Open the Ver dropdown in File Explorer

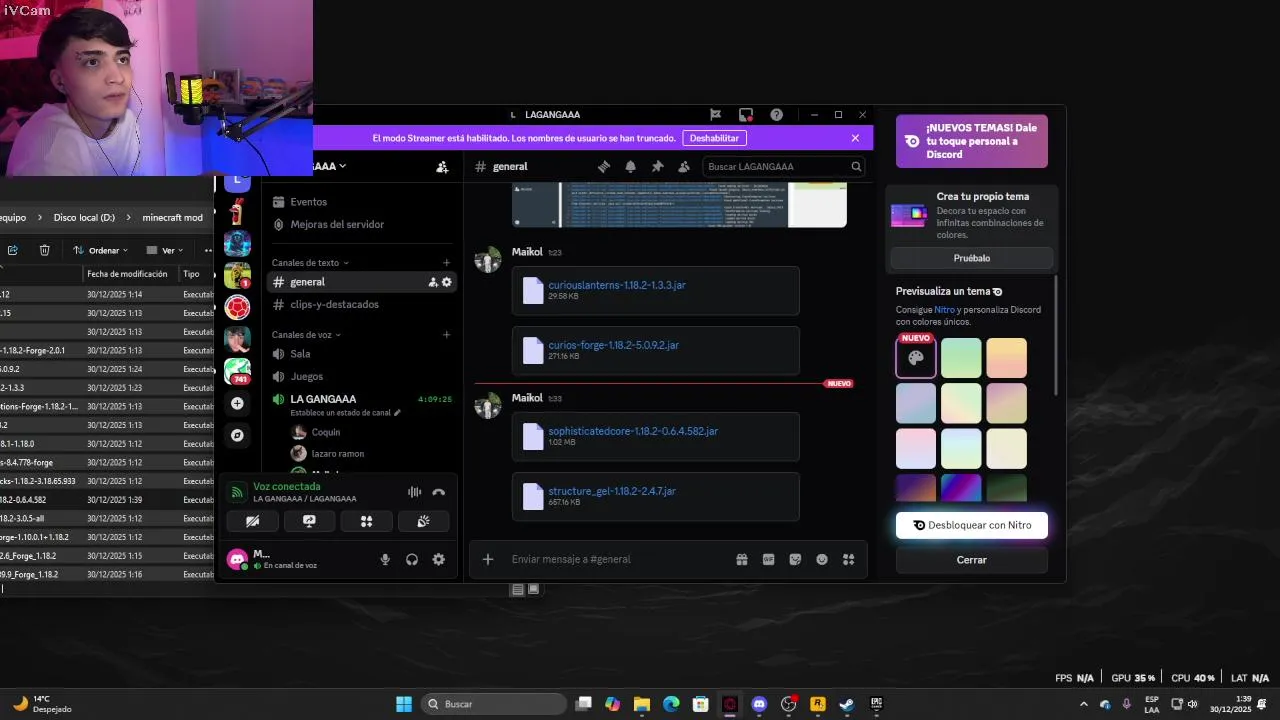coord(165,250)
